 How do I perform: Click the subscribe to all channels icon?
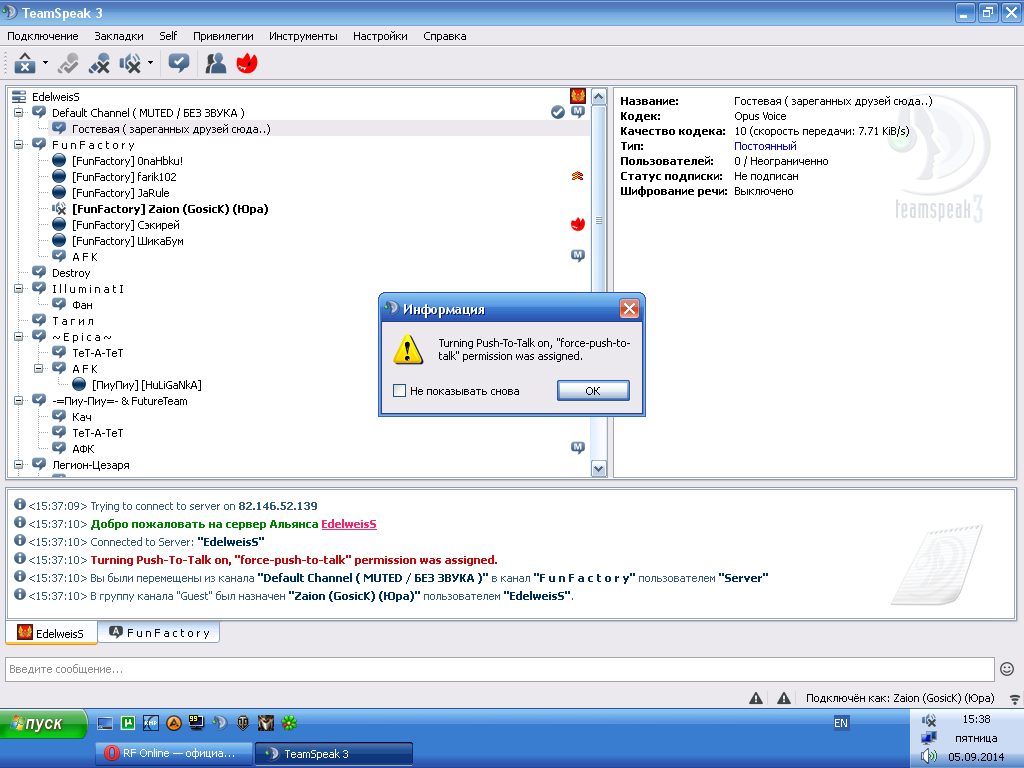(179, 63)
